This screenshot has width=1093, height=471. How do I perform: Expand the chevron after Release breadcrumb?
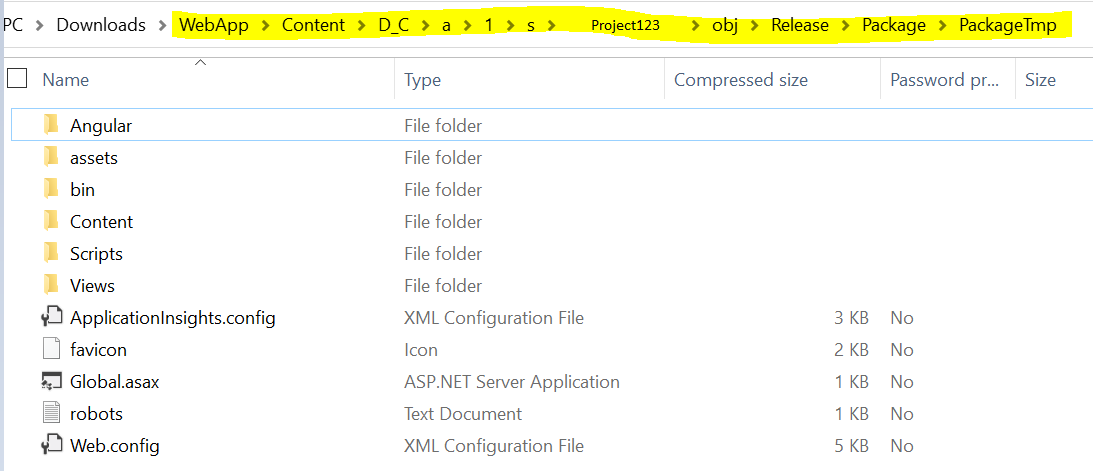point(846,25)
